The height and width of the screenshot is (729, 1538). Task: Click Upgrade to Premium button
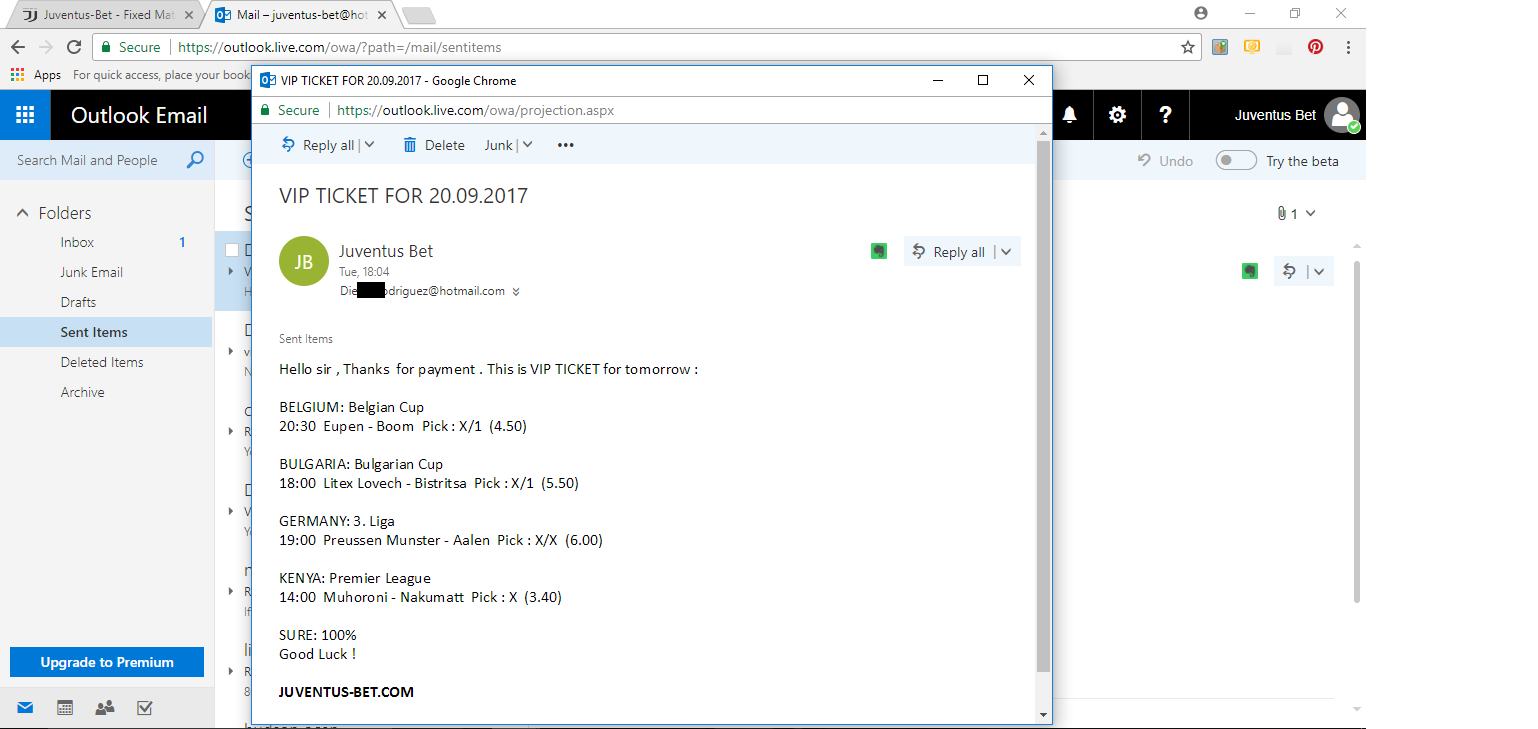pyautogui.click(x=107, y=662)
